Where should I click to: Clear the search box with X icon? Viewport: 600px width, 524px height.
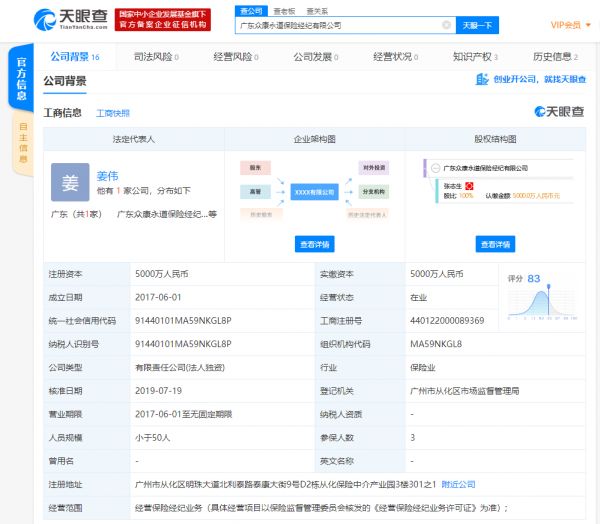tap(445, 25)
